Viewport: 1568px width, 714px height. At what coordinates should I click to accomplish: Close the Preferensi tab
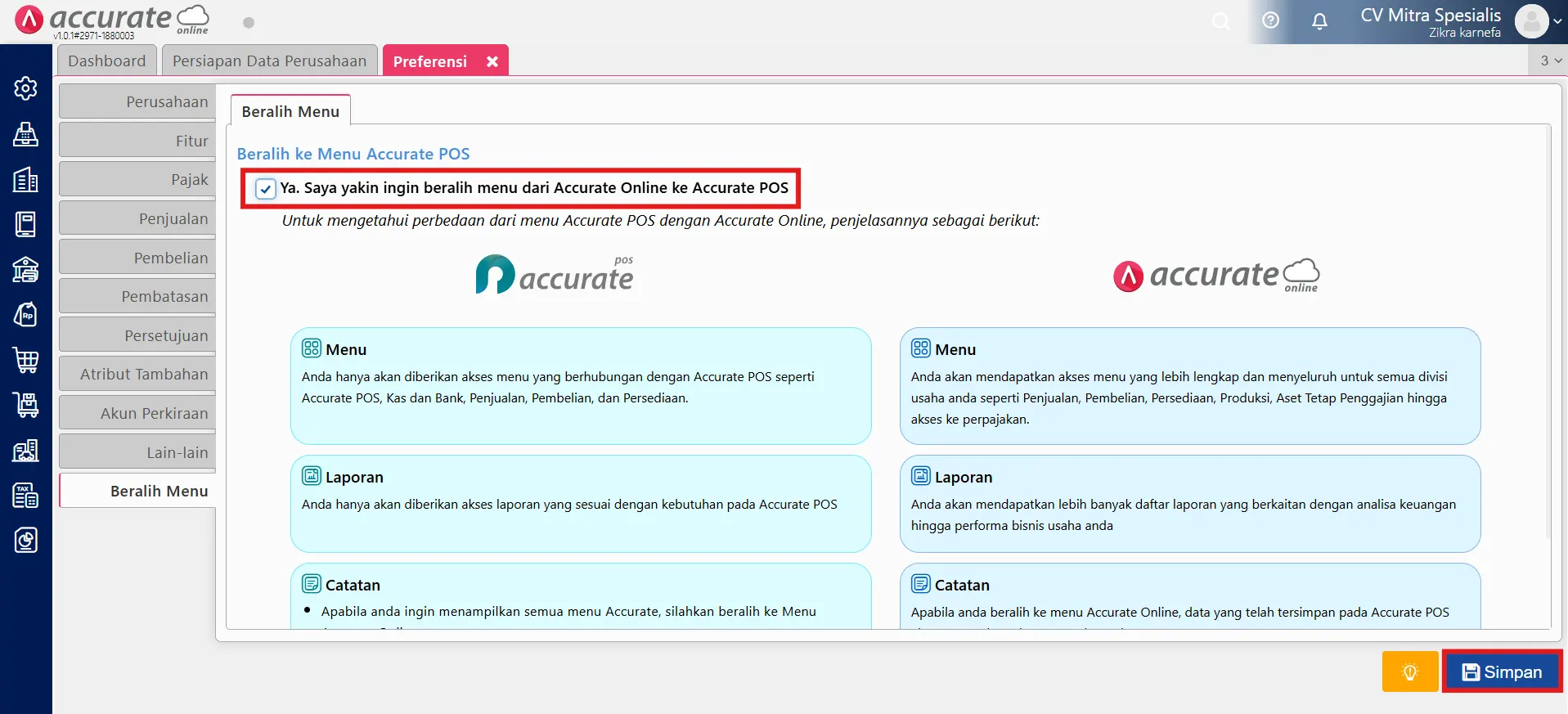click(492, 62)
